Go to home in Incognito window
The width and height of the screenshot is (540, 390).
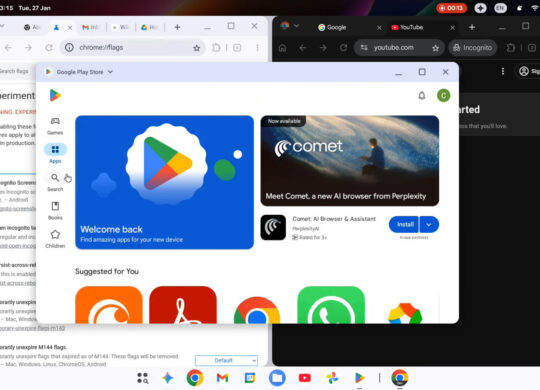pyautogui.click(x=282, y=48)
